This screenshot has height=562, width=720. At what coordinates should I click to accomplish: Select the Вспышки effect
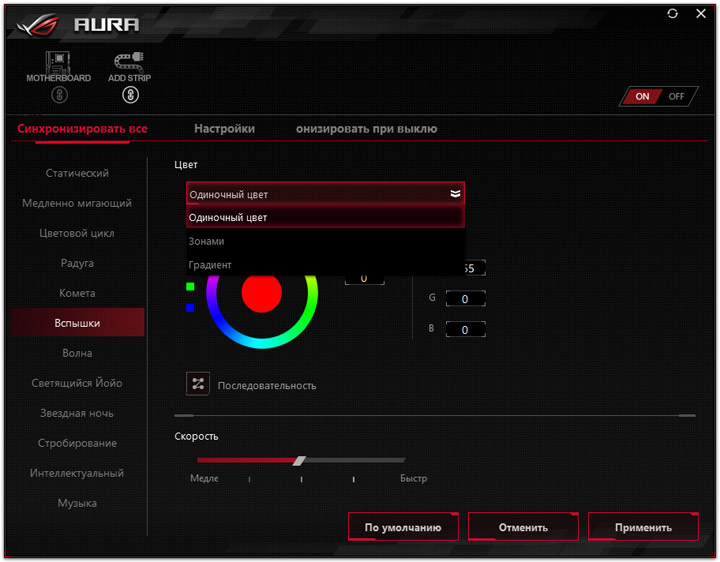(77, 323)
